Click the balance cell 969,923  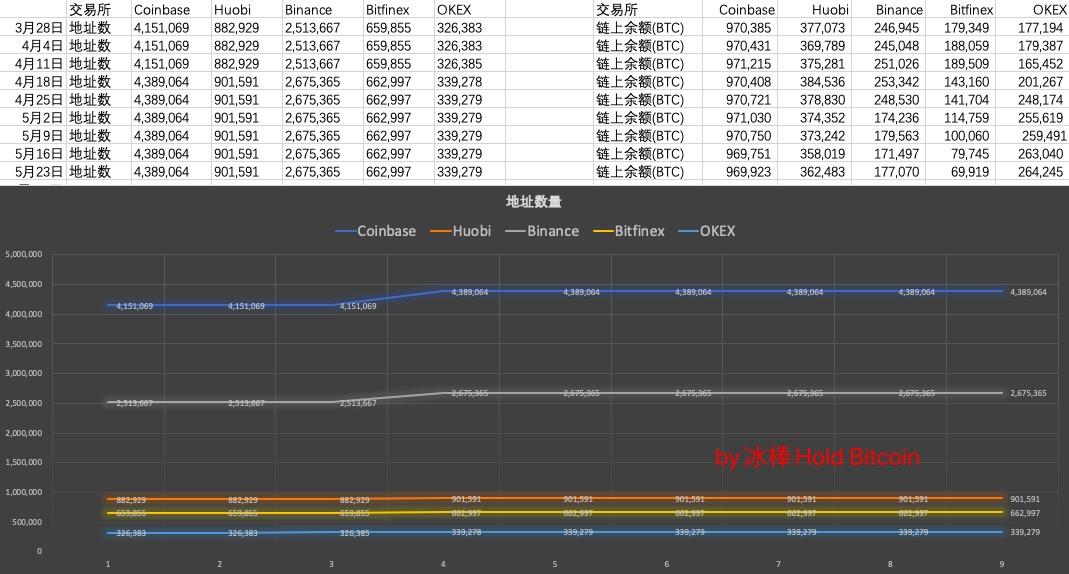click(x=748, y=172)
